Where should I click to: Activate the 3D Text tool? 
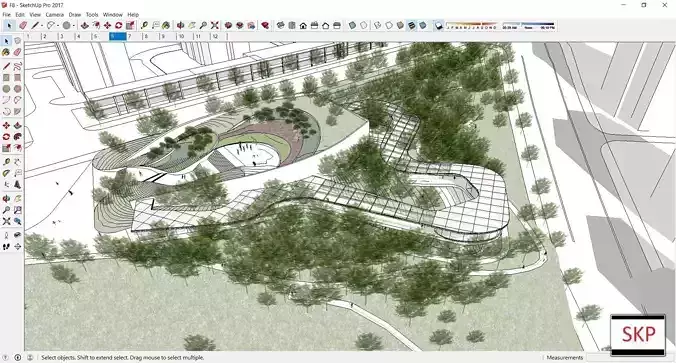point(17,185)
